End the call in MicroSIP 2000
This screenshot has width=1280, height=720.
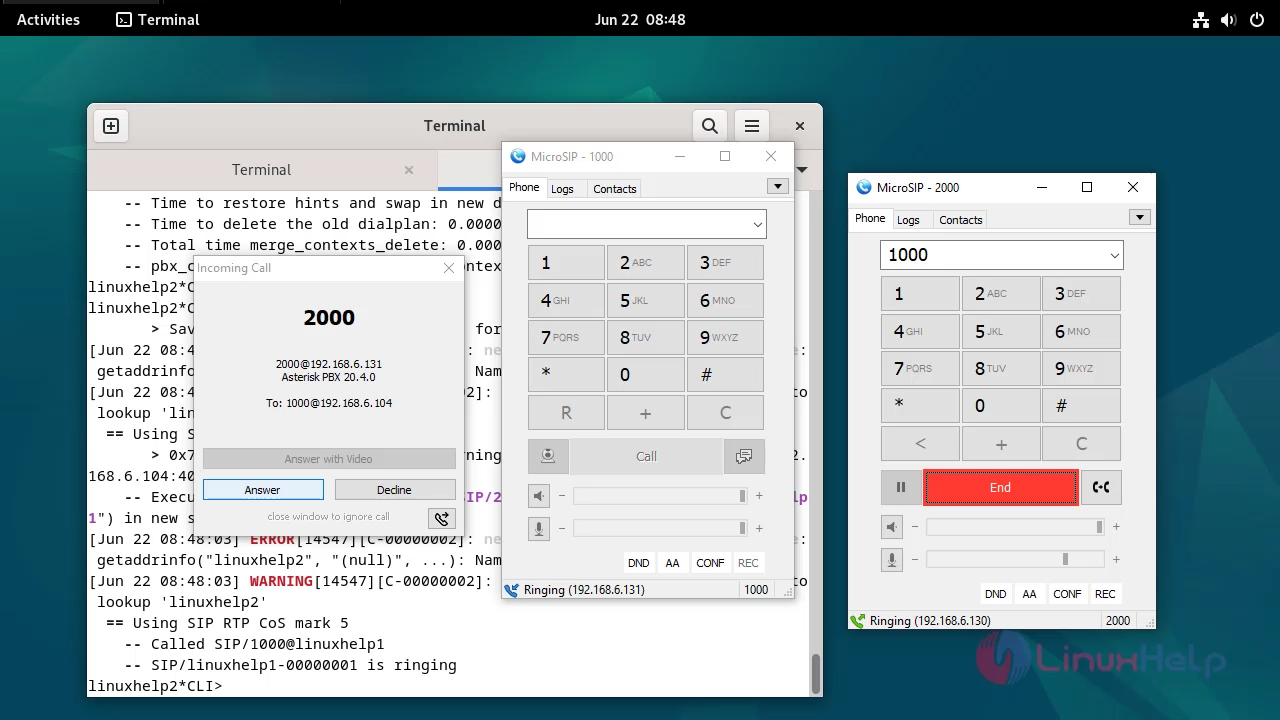[x=1000, y=488]
